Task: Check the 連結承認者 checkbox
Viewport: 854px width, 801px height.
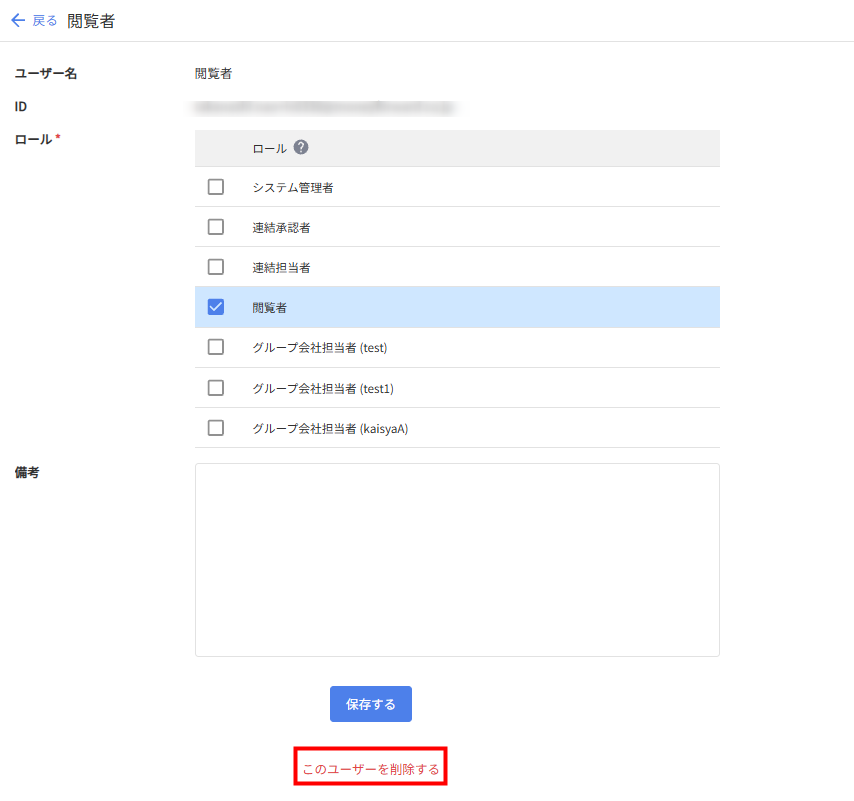Action: coord(216,227)
